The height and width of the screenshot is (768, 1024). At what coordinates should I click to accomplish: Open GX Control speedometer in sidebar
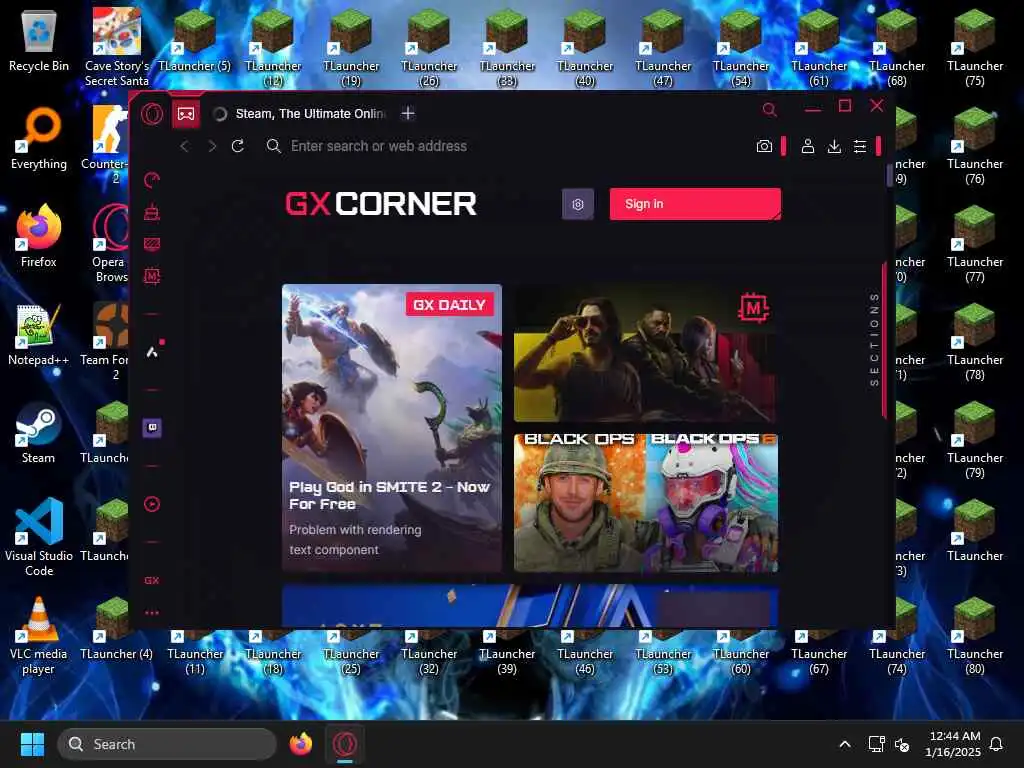click(152, 180)
